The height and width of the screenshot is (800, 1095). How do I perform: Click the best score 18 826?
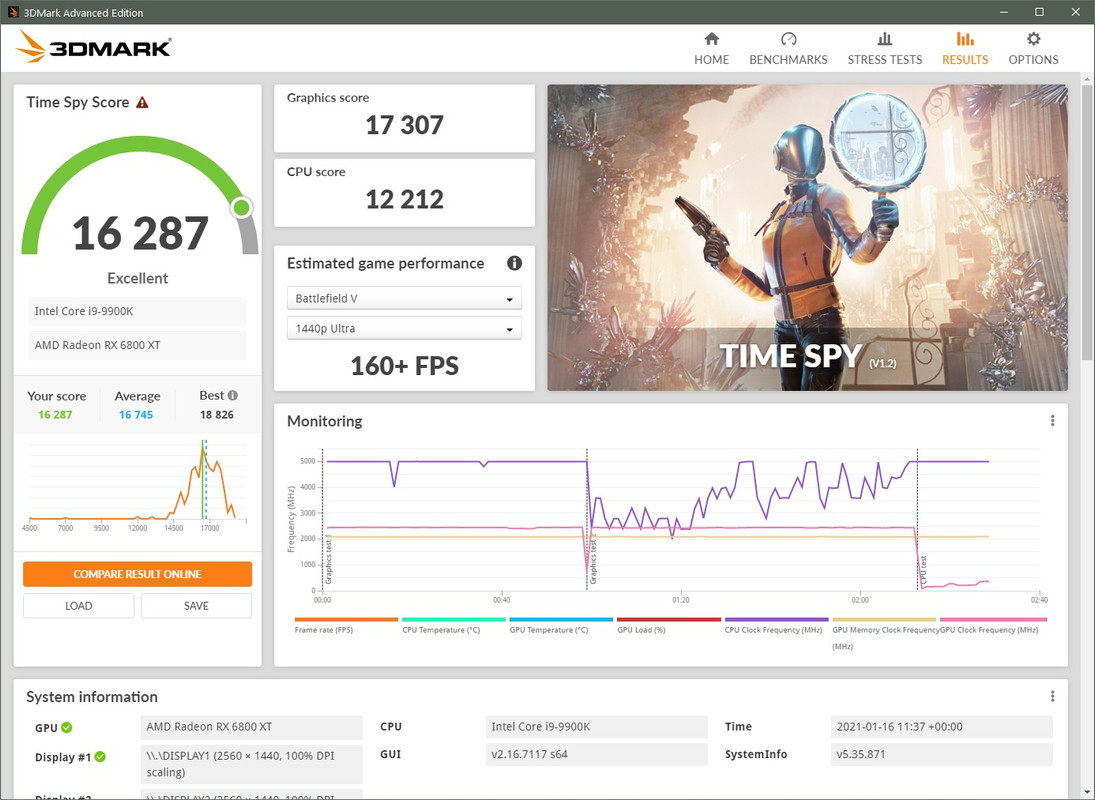pos(216,415)
